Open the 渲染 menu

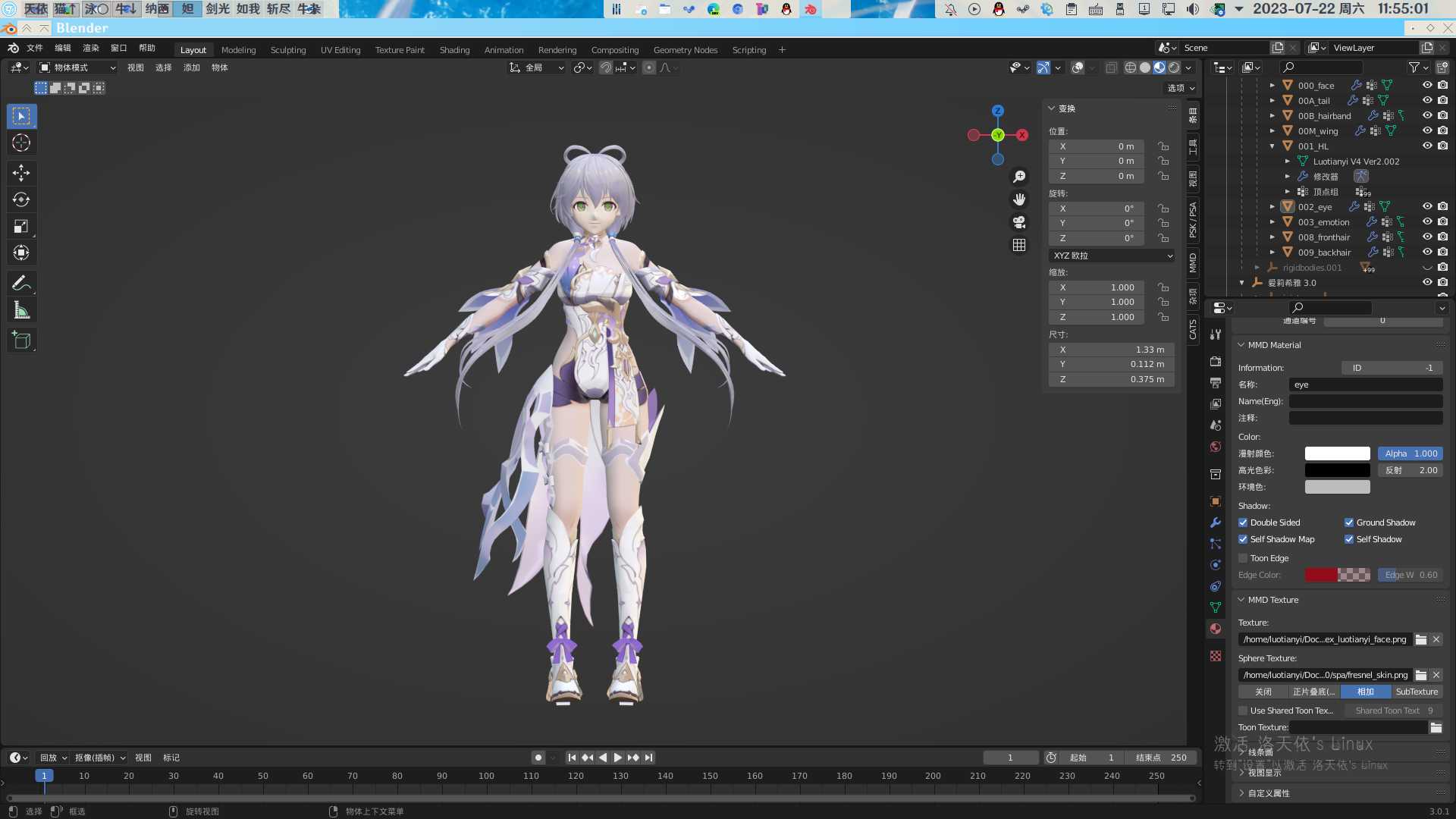[x=91, y=48]
